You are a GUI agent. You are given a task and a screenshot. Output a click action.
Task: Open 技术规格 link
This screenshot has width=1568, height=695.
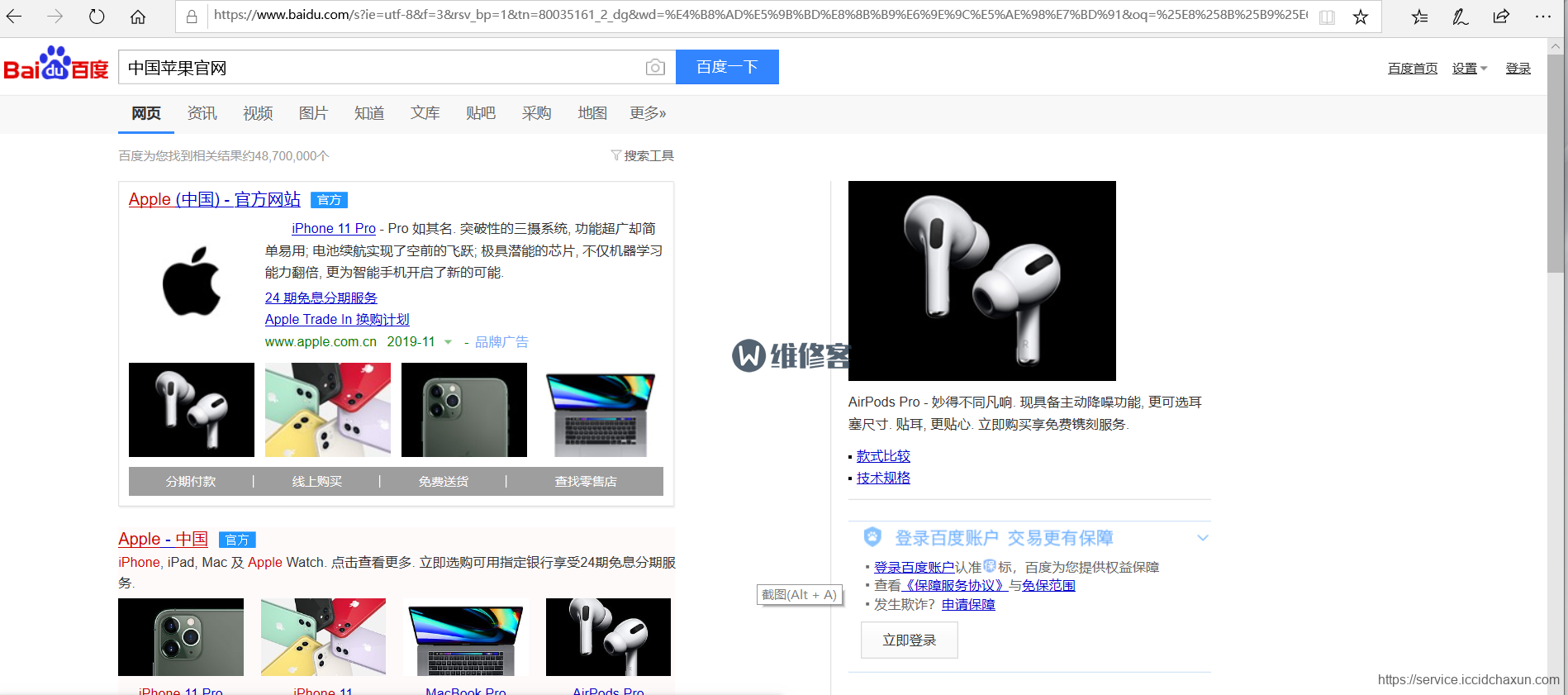[883, 478]
